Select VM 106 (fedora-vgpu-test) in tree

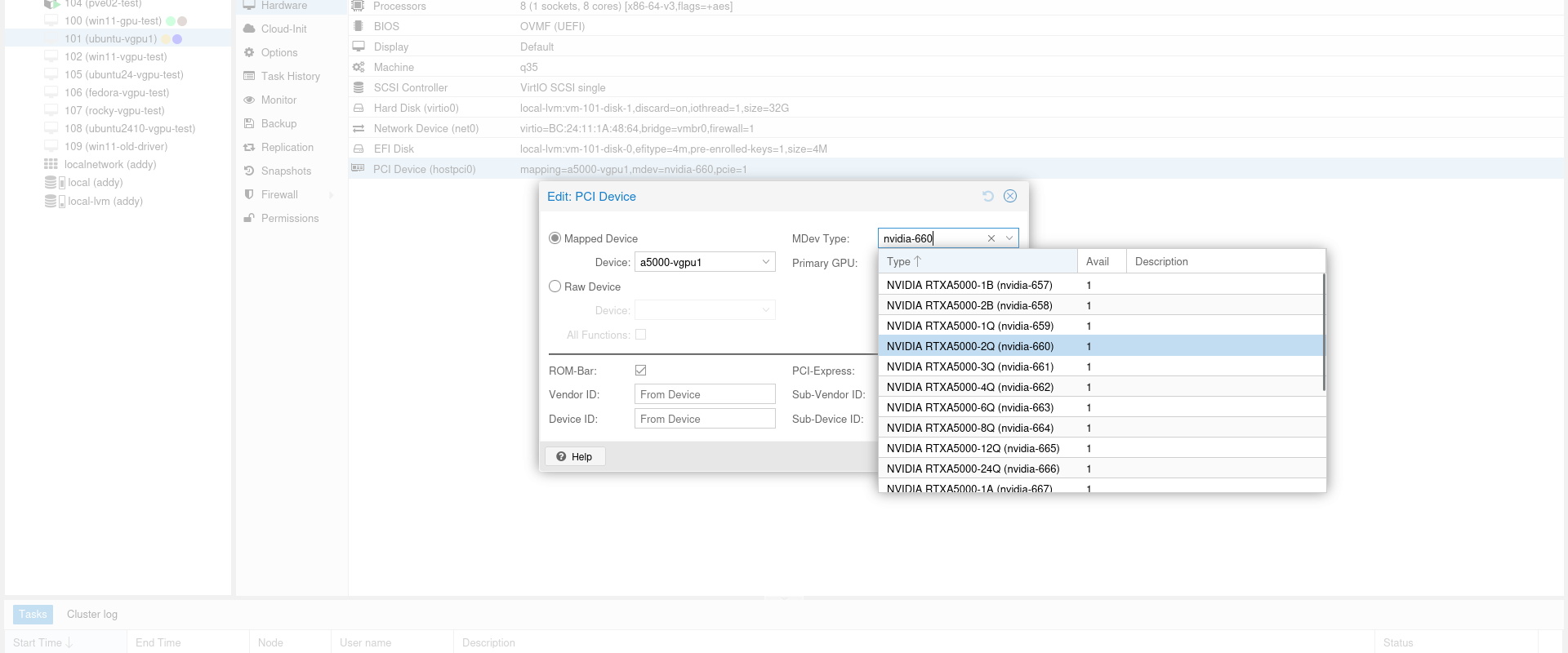coord(118,92)
